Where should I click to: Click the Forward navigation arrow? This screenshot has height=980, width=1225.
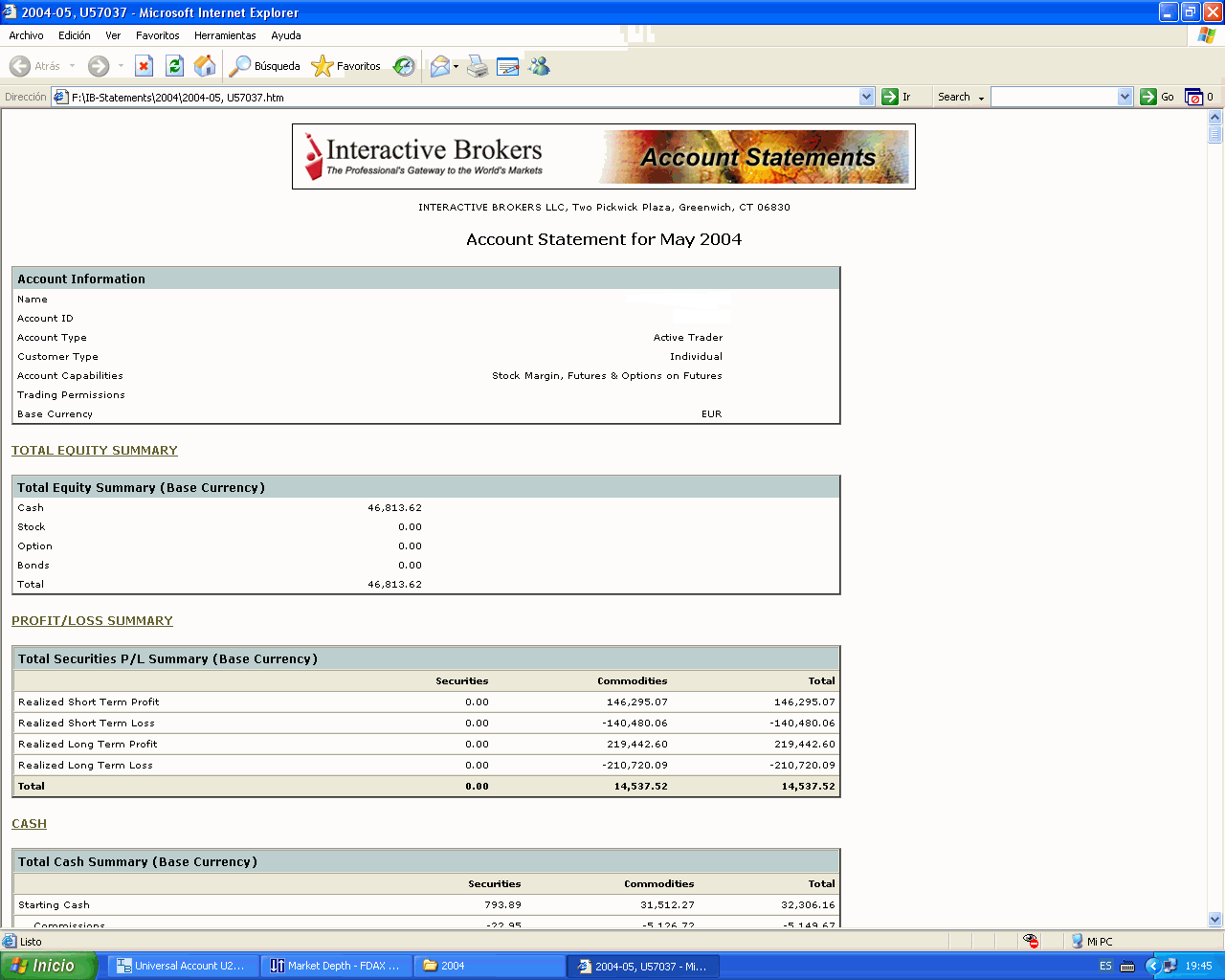[x=99, y=66]
